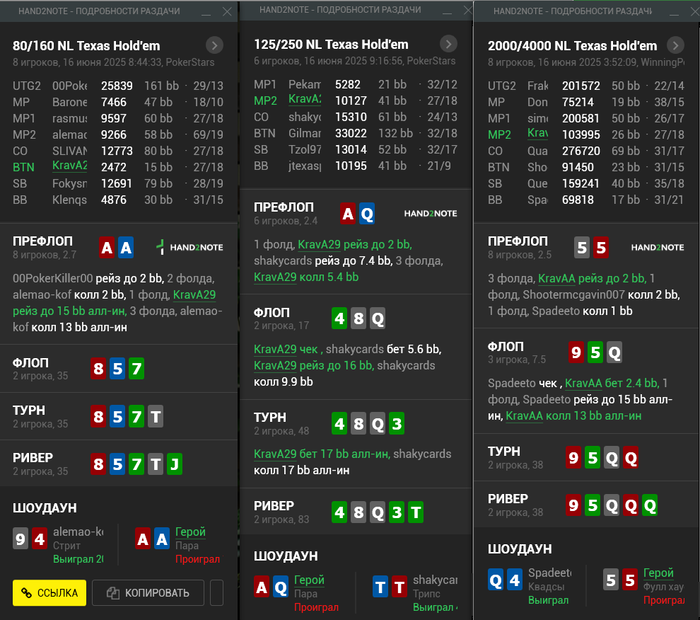The image size is (700, 620).
Task: Select SB Que player row
Action: pyautogui.click(x=586, y=183)
